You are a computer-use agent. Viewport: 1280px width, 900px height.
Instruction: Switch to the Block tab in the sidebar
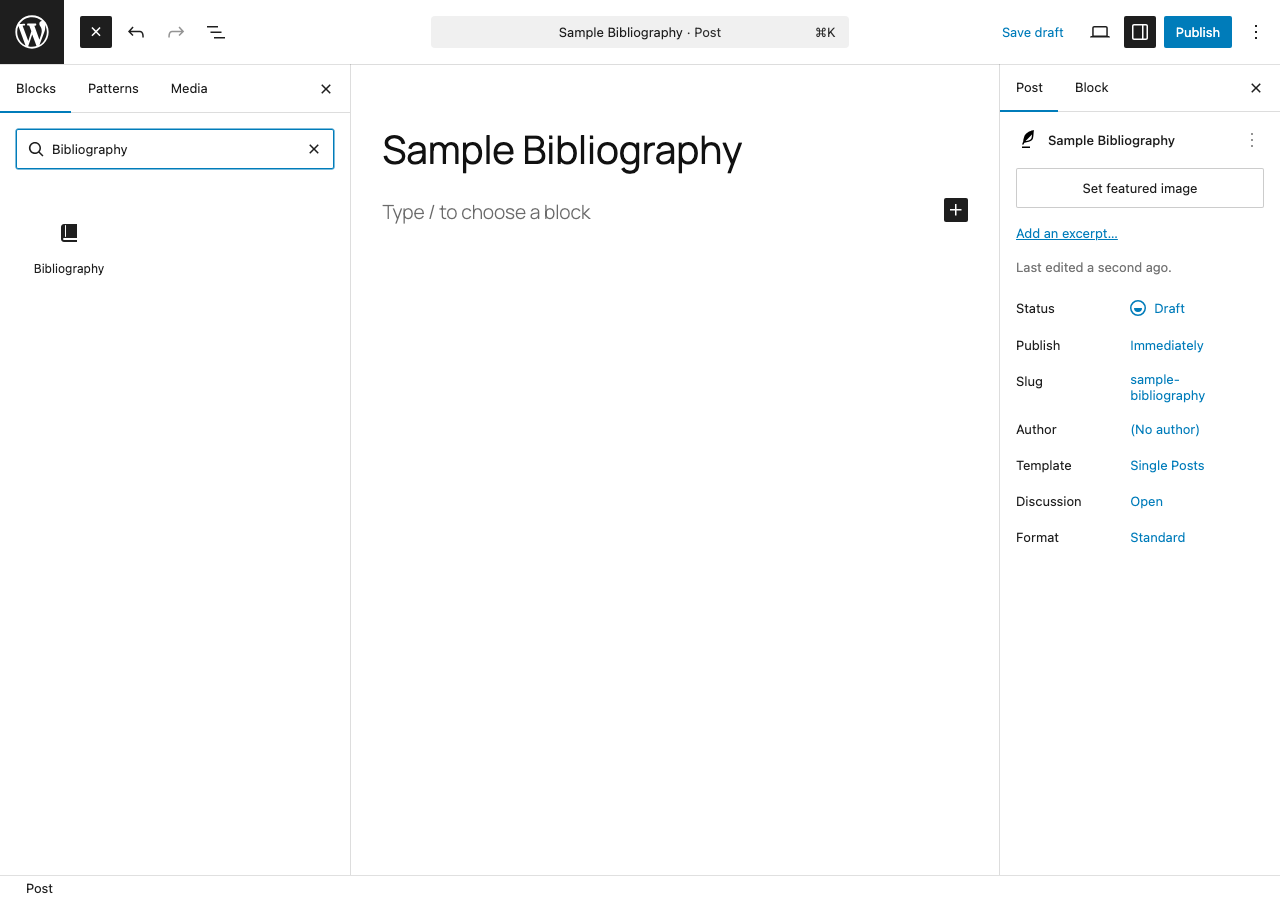1091,88
